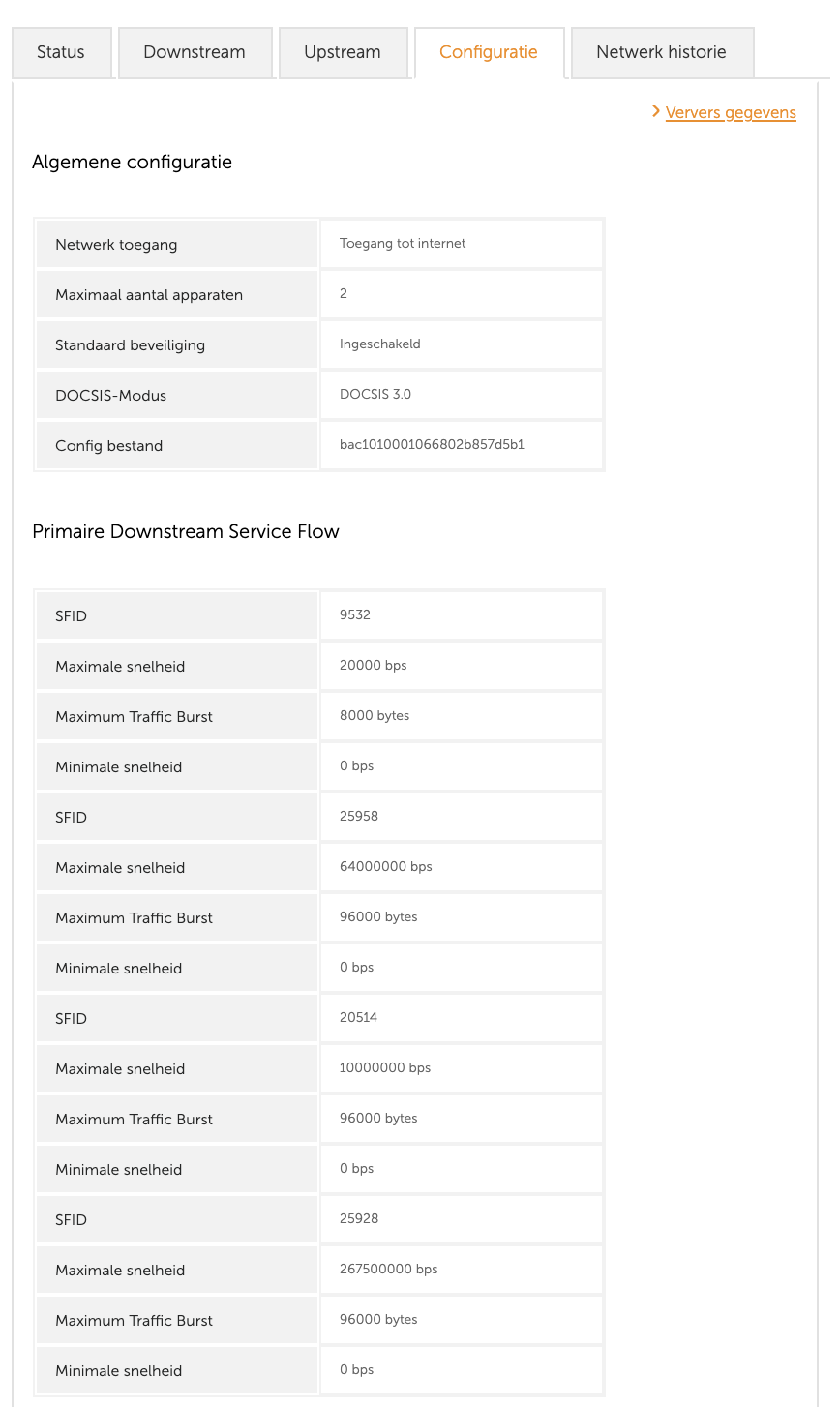840x1407 pixels.
Task: Select the 64000000 bps speed value
Action: [386, 867]
